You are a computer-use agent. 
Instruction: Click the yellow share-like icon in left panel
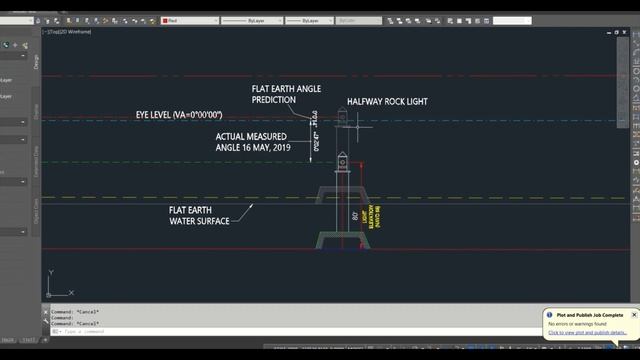[x=25, y=45]
